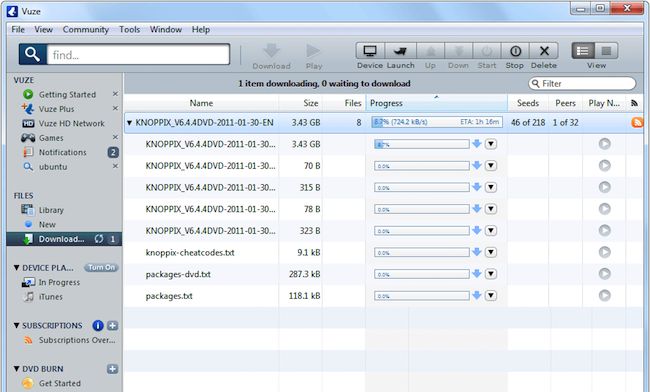Screen dimensions: 650x392
Task: Open priority dropdown for knoppix-cheatcodes.txt
Action: 491,252
